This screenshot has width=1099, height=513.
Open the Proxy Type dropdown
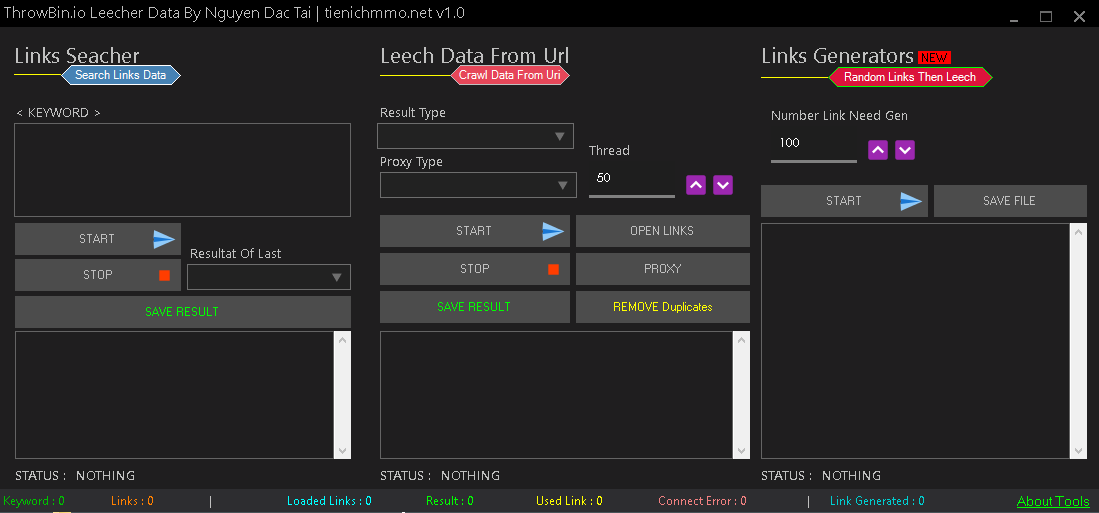click(478, 185)
